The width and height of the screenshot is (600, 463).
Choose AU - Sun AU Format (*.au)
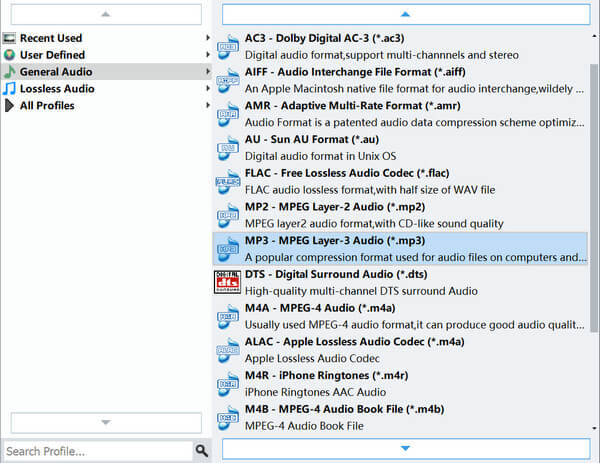[x=400, y=148]
